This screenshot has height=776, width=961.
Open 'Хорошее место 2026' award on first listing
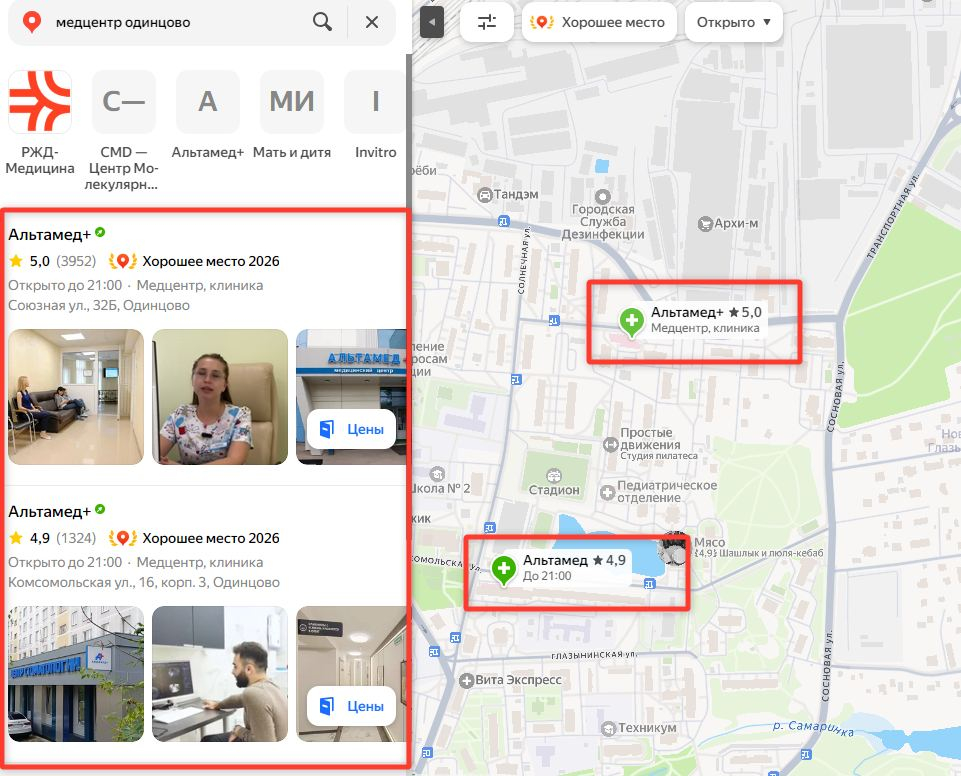[194, 261]
